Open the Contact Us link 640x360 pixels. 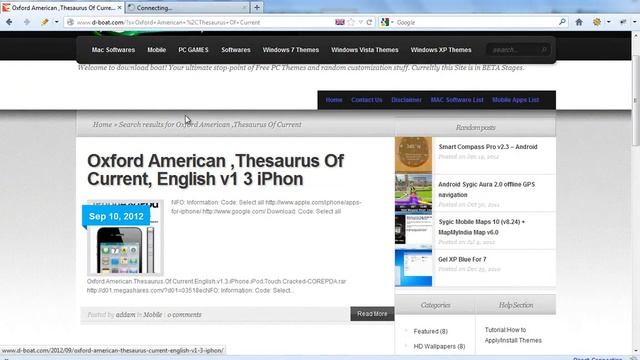pyautogui.click(x=367, y=100)
